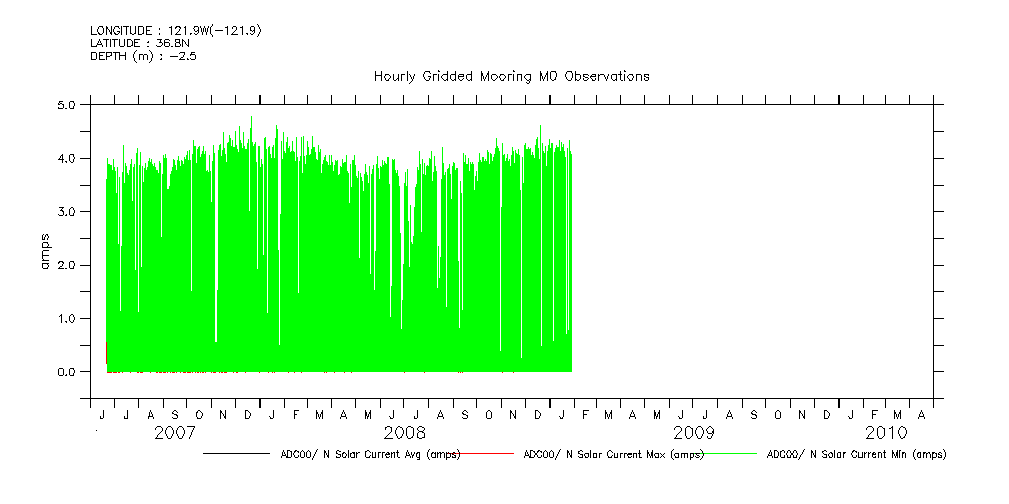The image size is (1009, 504).
Task: Click the 3.0 y-axis tick label
Action: (x=67, y=212)
